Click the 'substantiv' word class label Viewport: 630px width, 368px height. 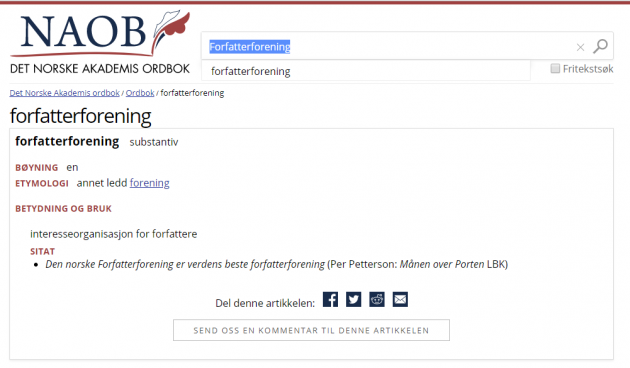click(154, 142)
